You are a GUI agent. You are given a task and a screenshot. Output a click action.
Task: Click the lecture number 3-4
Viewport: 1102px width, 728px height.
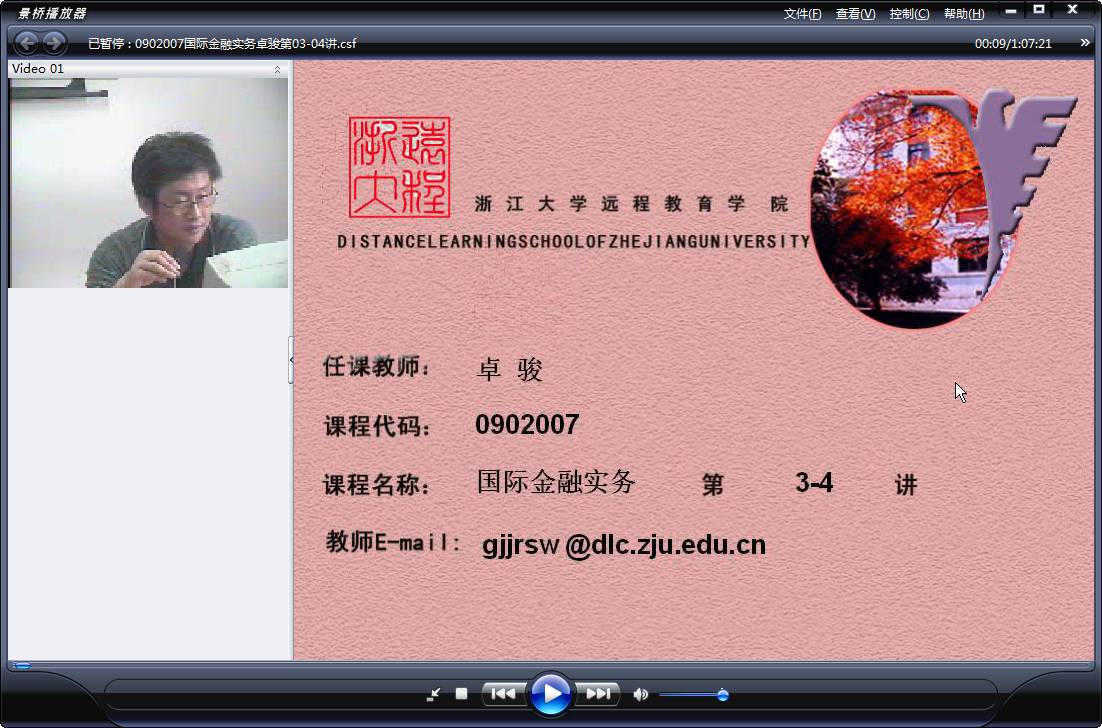pyautogui.click(x=814, y=483)
